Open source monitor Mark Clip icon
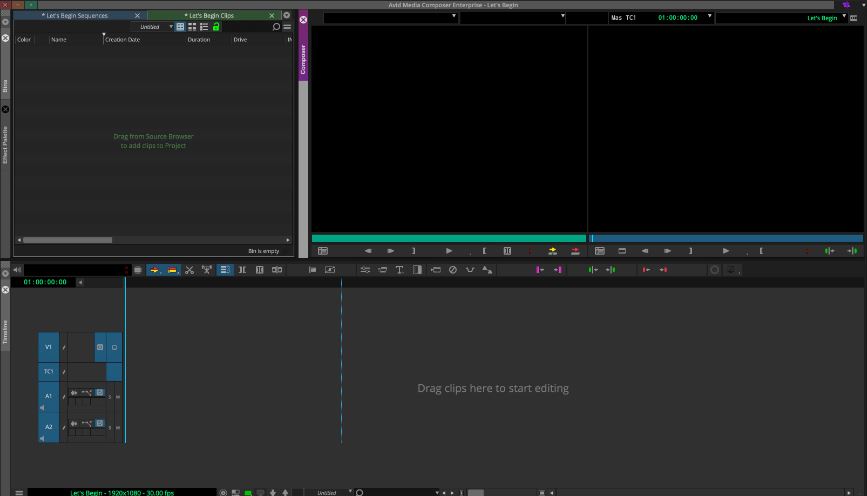Image resolution: width=867 pixels, height=496 pixels. click(507, 251)
